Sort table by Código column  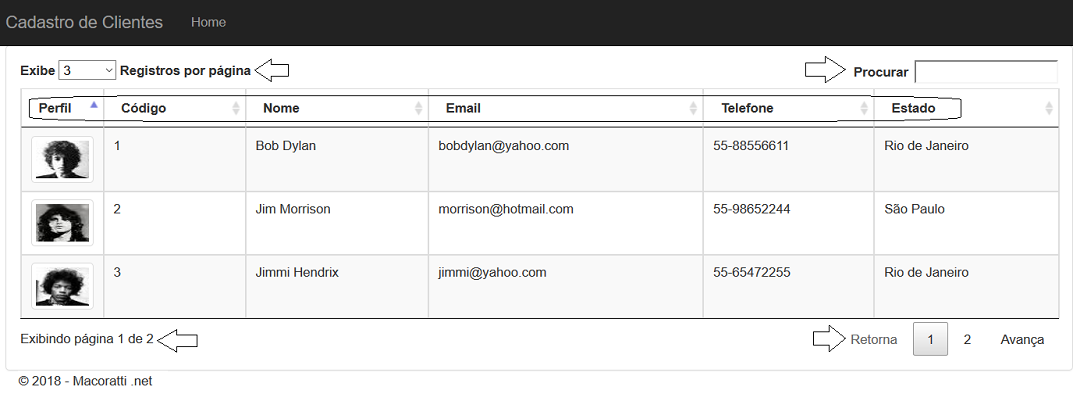click(x=236, y=108)
